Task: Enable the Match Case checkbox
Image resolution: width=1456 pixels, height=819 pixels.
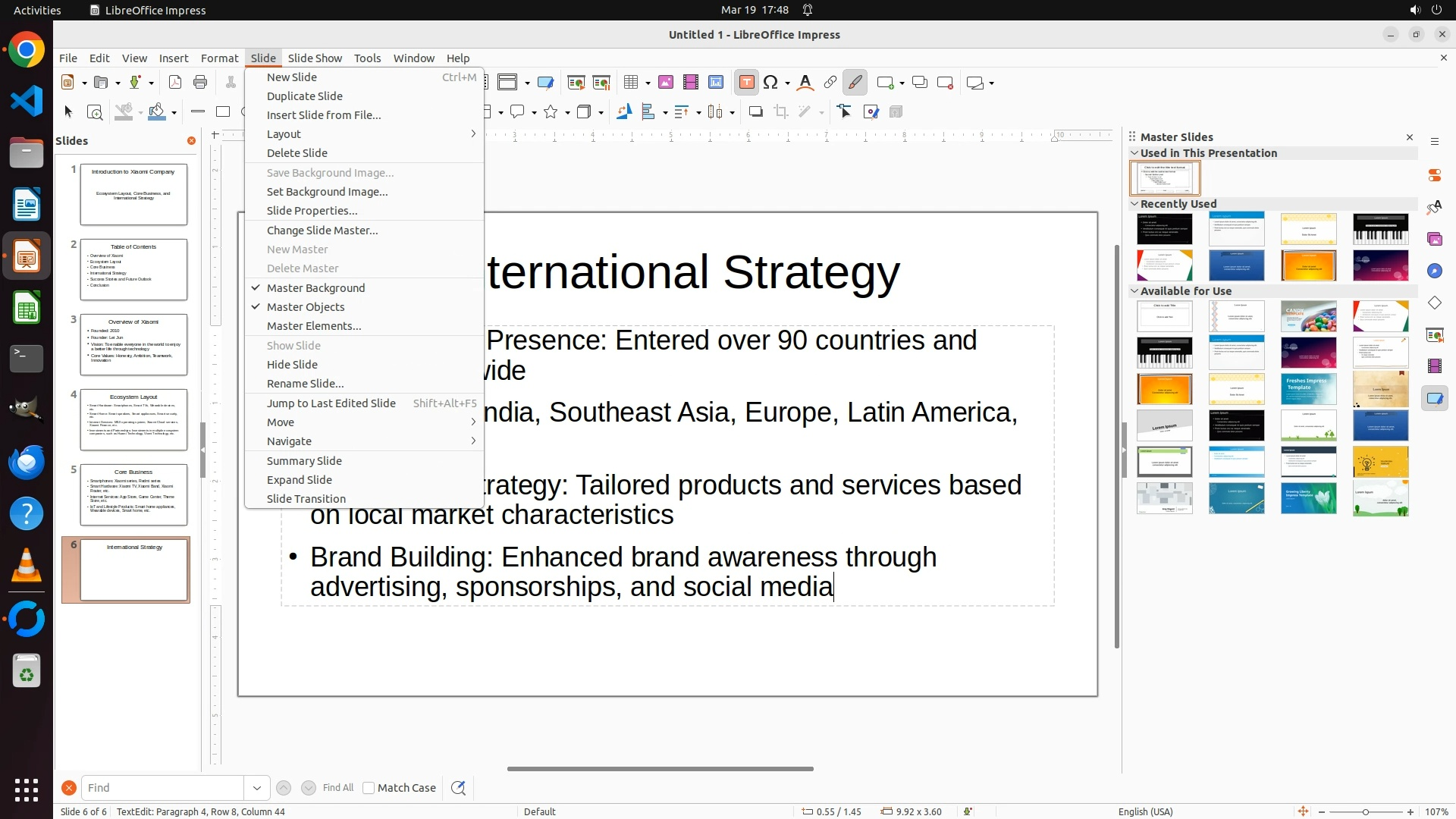Action: pos(369,788)
